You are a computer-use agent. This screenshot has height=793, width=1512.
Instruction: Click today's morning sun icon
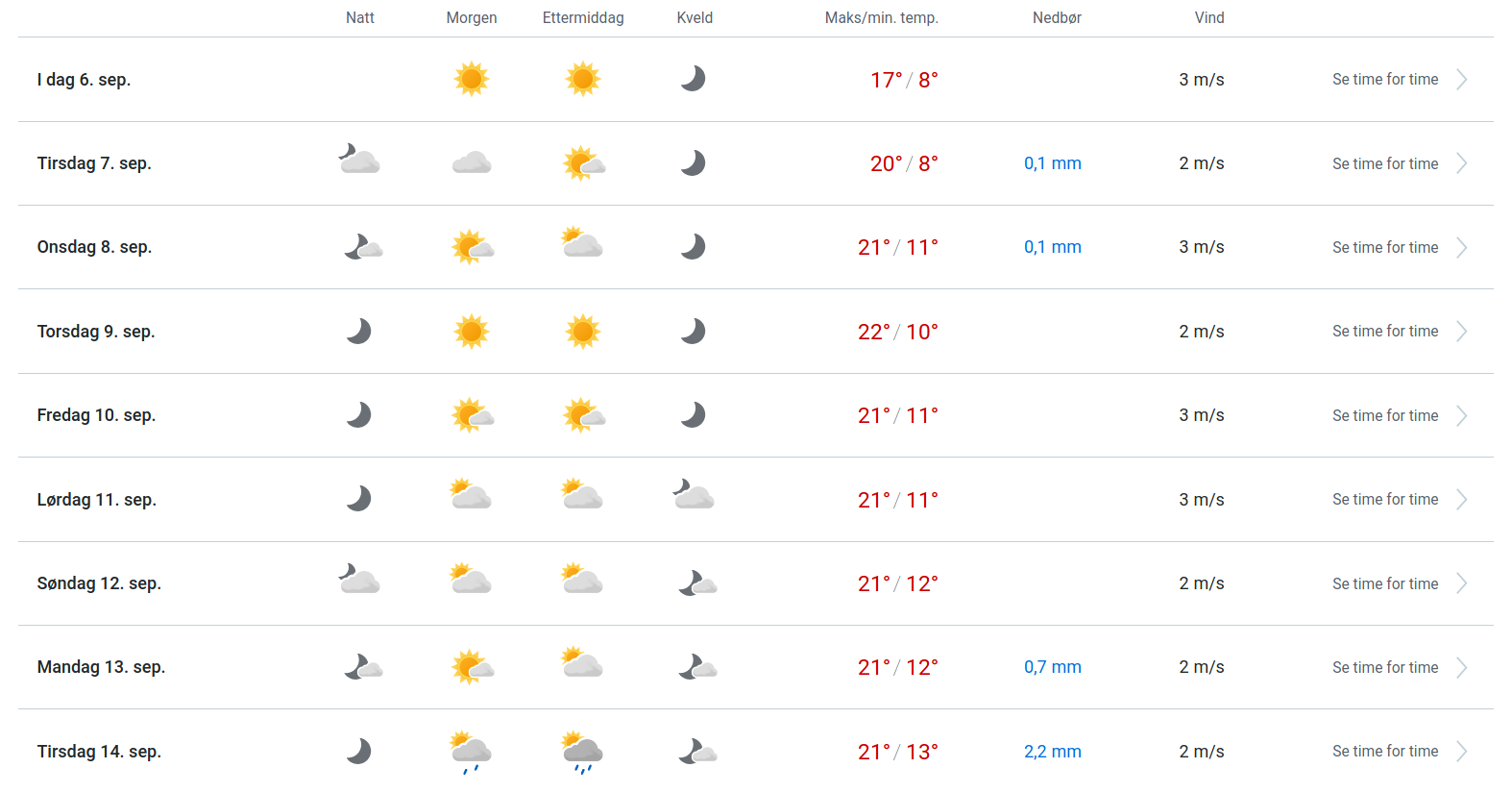471,79
